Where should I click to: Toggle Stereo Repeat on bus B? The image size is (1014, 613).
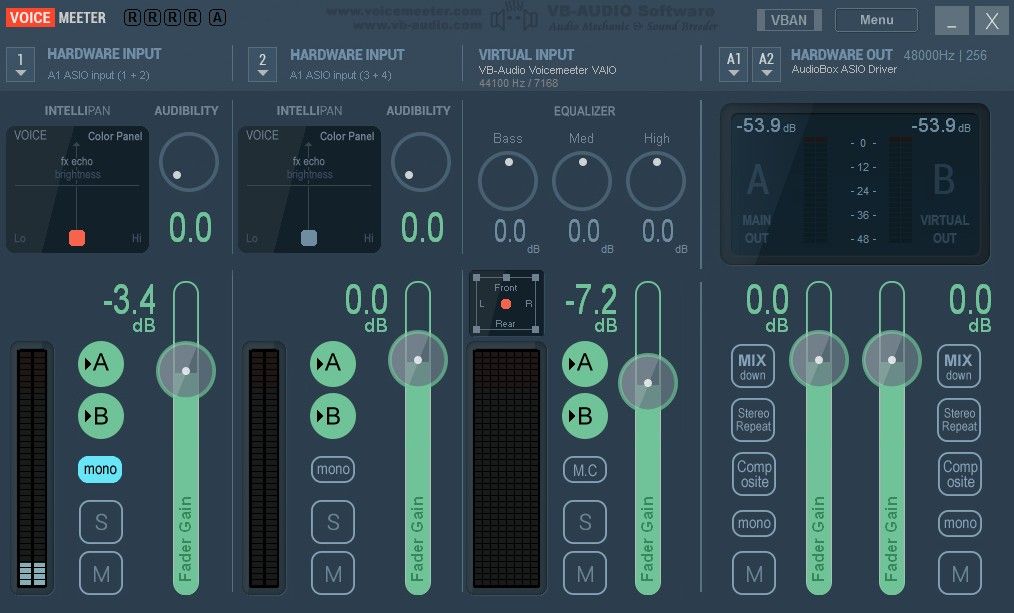(959, 420)
